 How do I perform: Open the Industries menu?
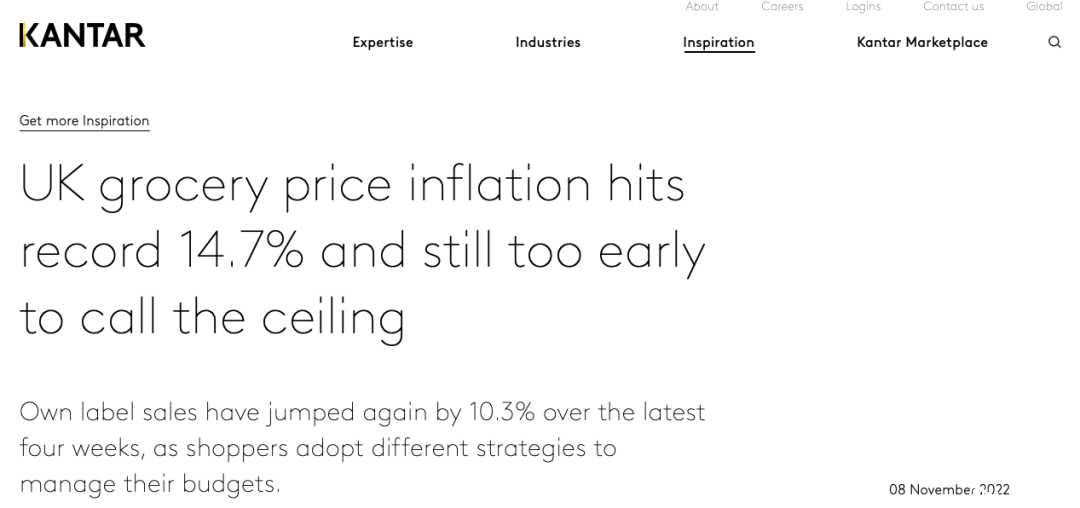pos(548,42)
